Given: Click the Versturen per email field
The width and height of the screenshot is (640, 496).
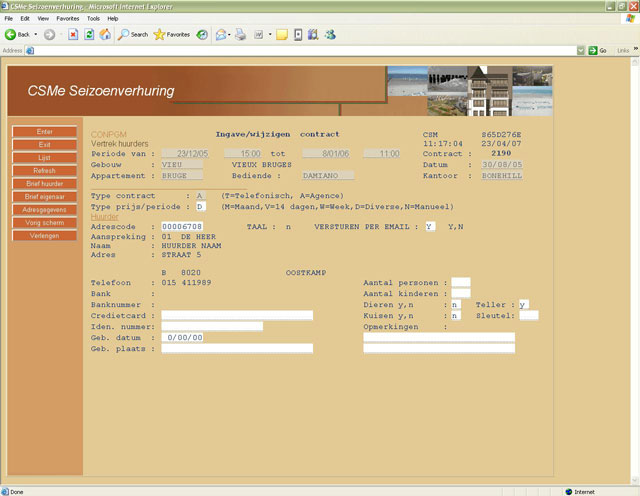Looking at the screenshot, I should click(429, 227).
